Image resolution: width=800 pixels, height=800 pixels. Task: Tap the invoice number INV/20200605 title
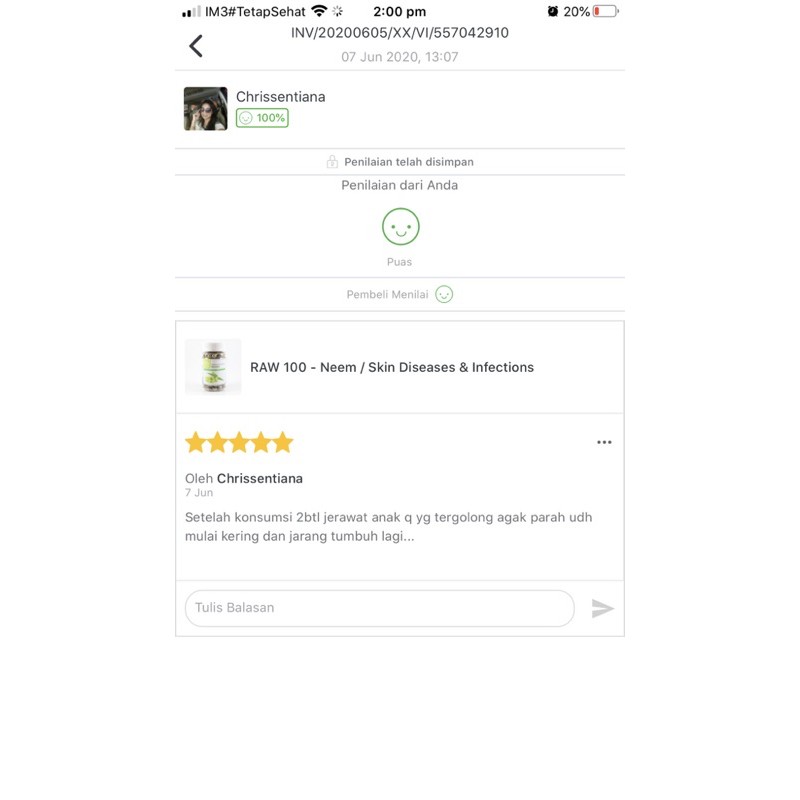pos(399,33)
